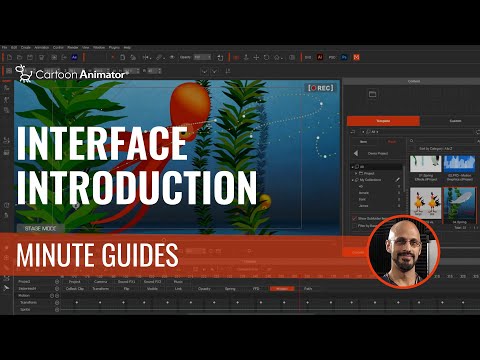Toggle the Filter by checkbox below Show Subfolder
The width and height of the screenshot is (480, 360).
click(355, 226)
